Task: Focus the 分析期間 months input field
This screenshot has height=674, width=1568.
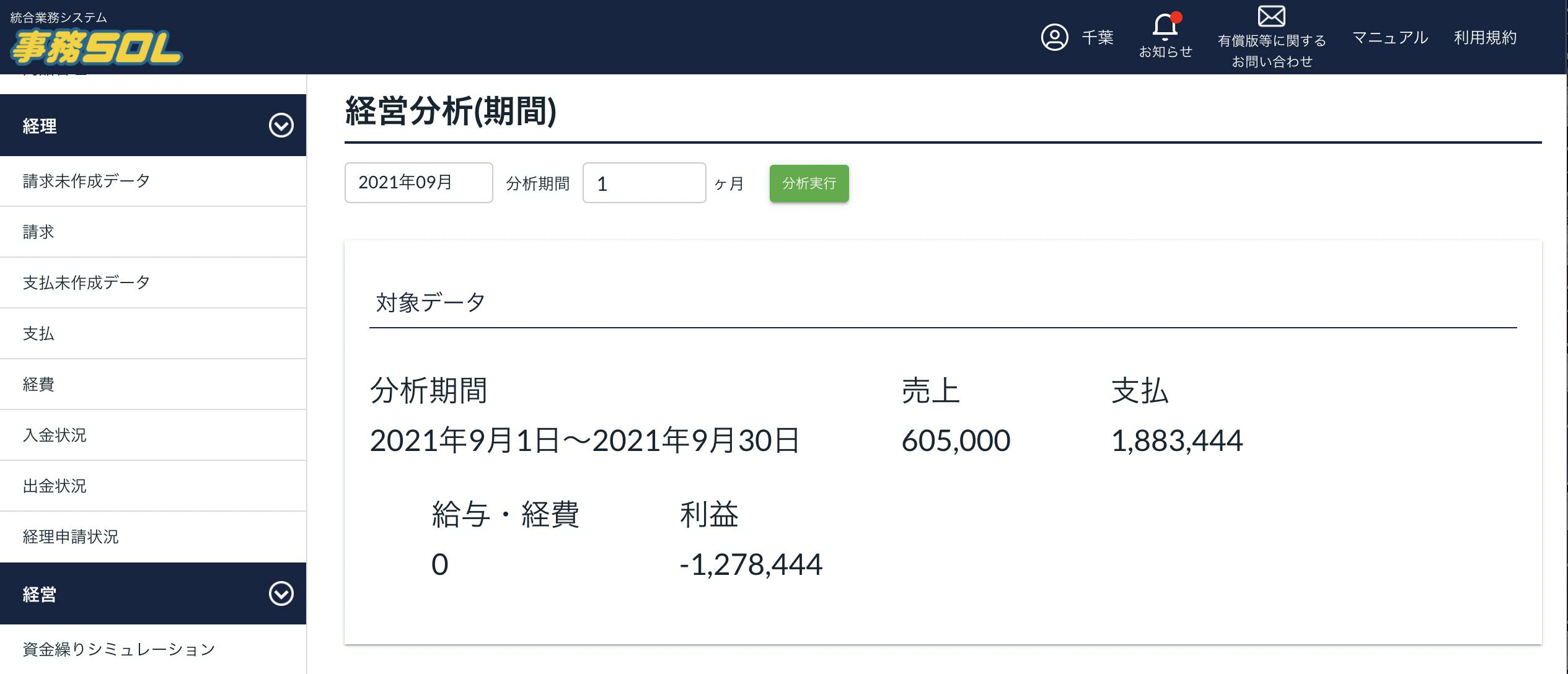Action: (x=643, y=183)
